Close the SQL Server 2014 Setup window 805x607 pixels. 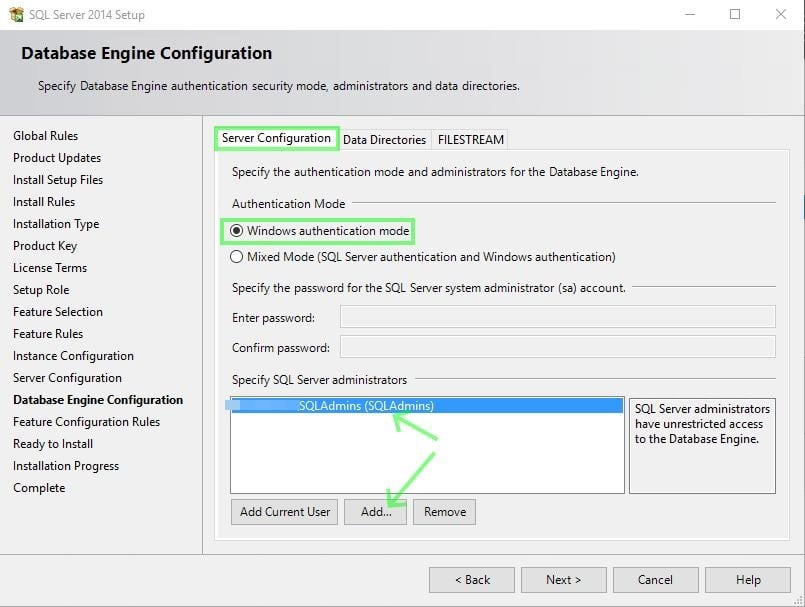pyautogui.click(x=781, y=14)
